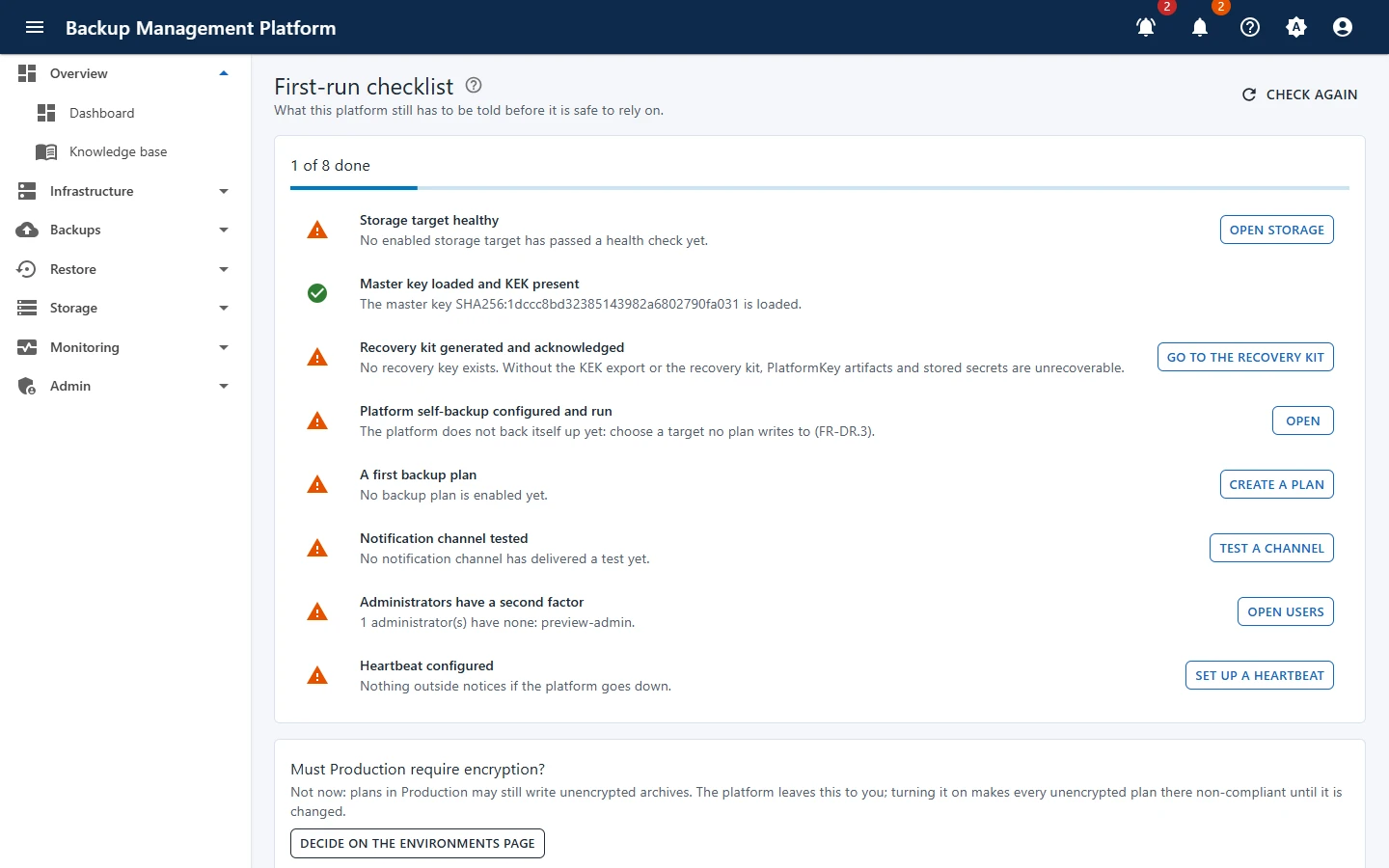Click the OPEN USERS button
This screenshot has width=1389, height=868.
click(1286, 611)
